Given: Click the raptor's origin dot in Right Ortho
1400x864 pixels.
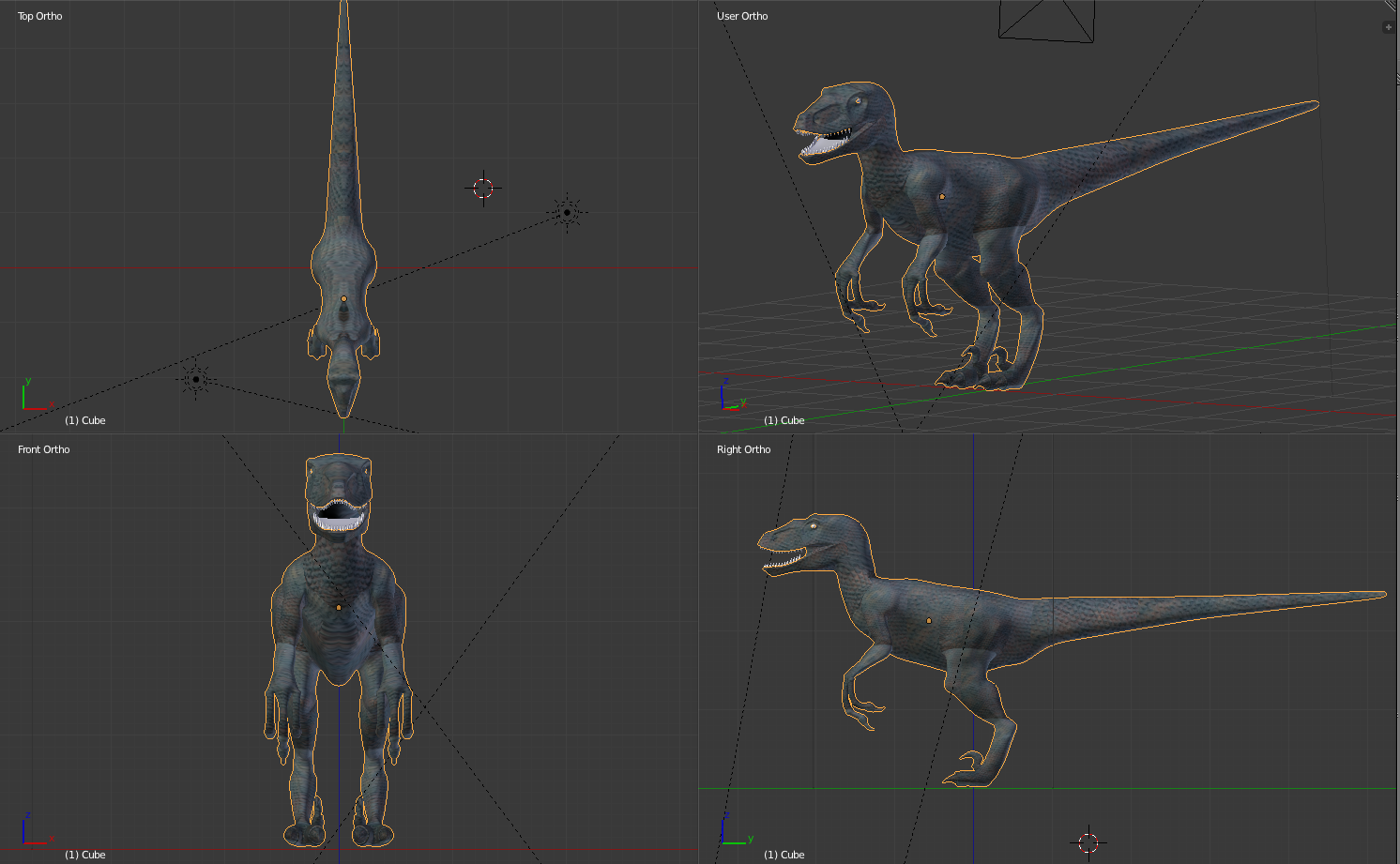Looking at the screenshot, I should pyautogui.click(x=929, y=620).
